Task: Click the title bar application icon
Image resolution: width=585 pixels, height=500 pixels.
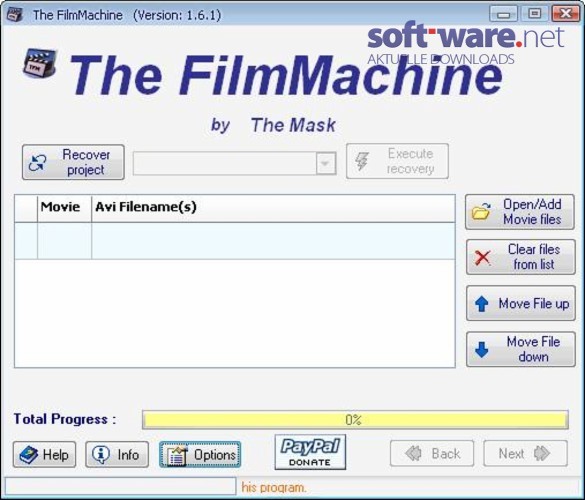Action: point(15,14)
